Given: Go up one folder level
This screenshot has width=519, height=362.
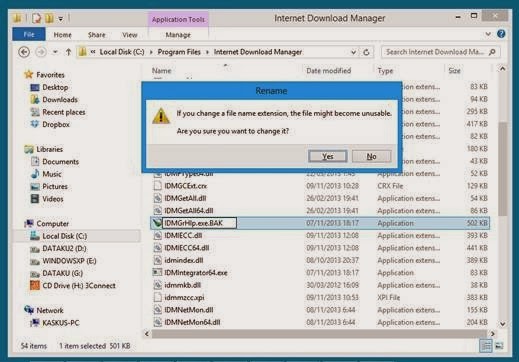Looking at the screenshot, I should [x=68, y=52].
